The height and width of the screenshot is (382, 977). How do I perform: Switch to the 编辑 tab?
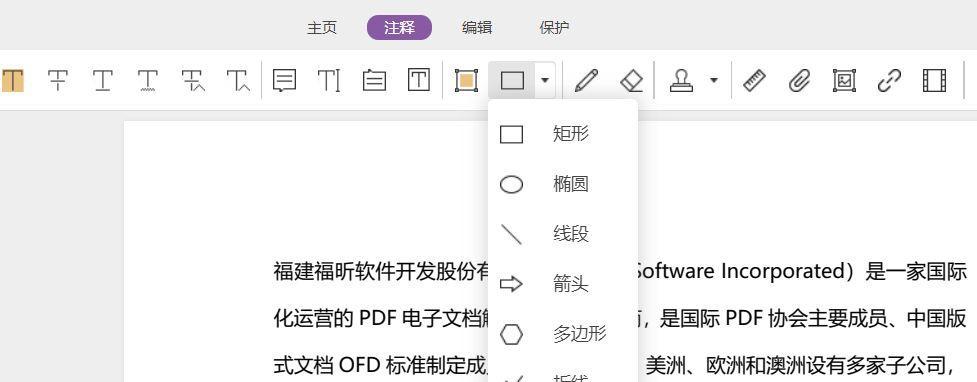click(477, 28)
